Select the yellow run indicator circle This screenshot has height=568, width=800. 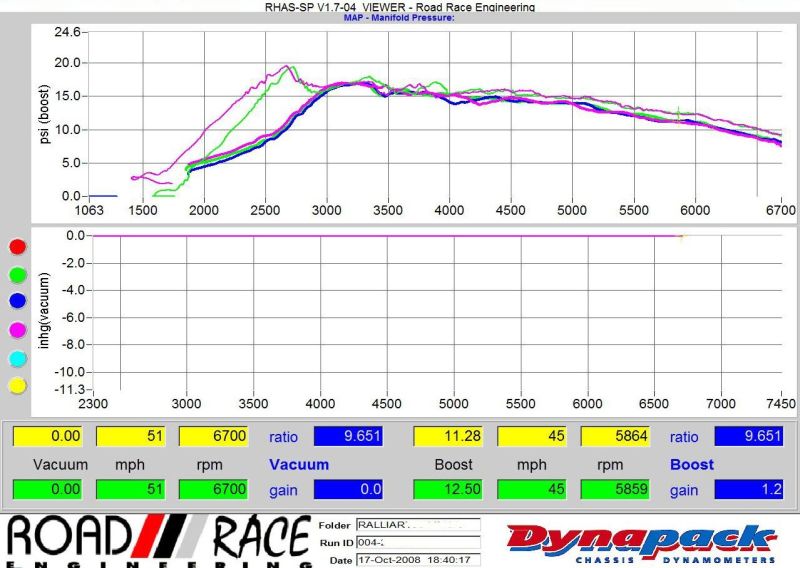point(16,385)
